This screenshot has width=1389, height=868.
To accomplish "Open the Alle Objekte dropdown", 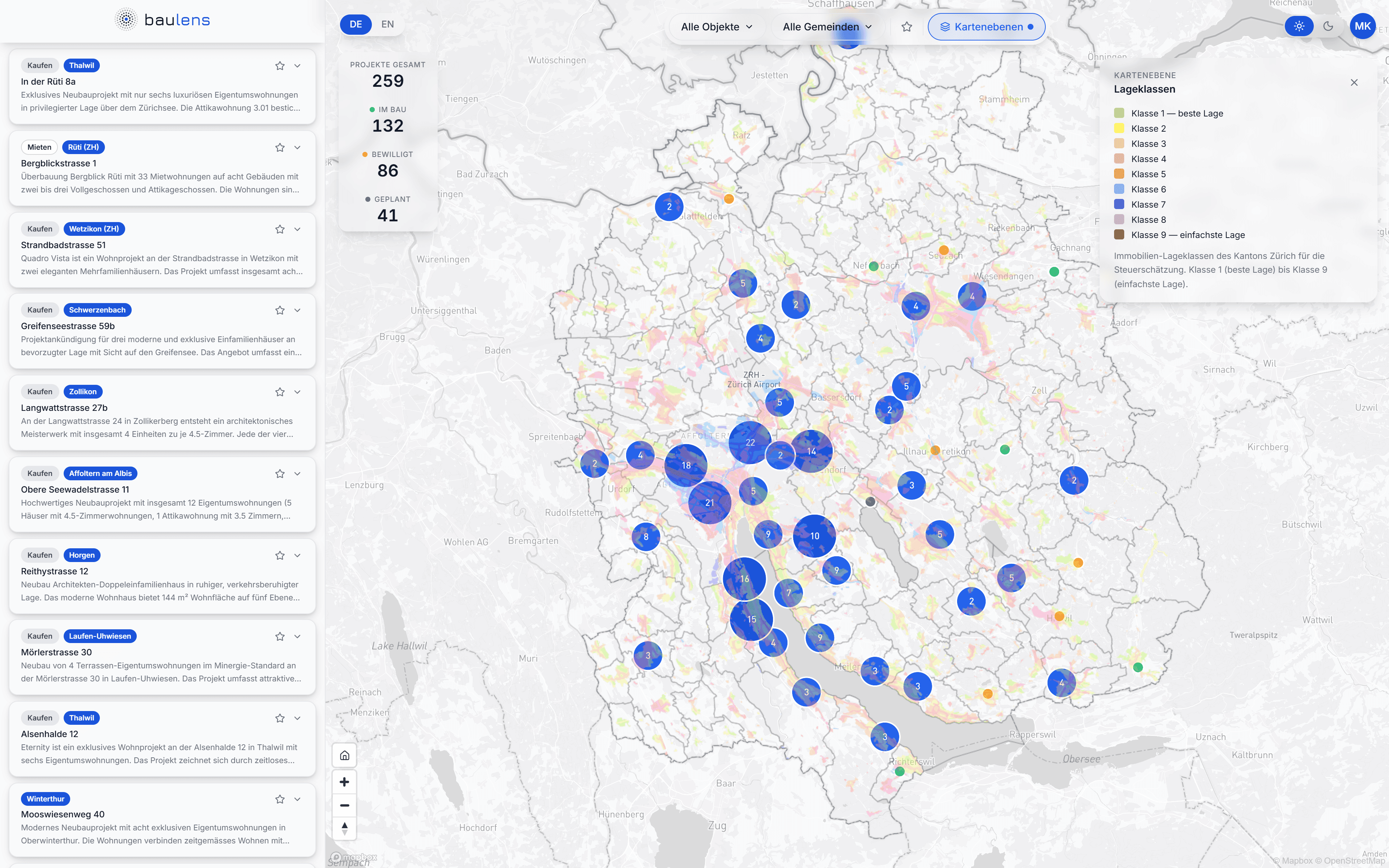I will [716, 27].
